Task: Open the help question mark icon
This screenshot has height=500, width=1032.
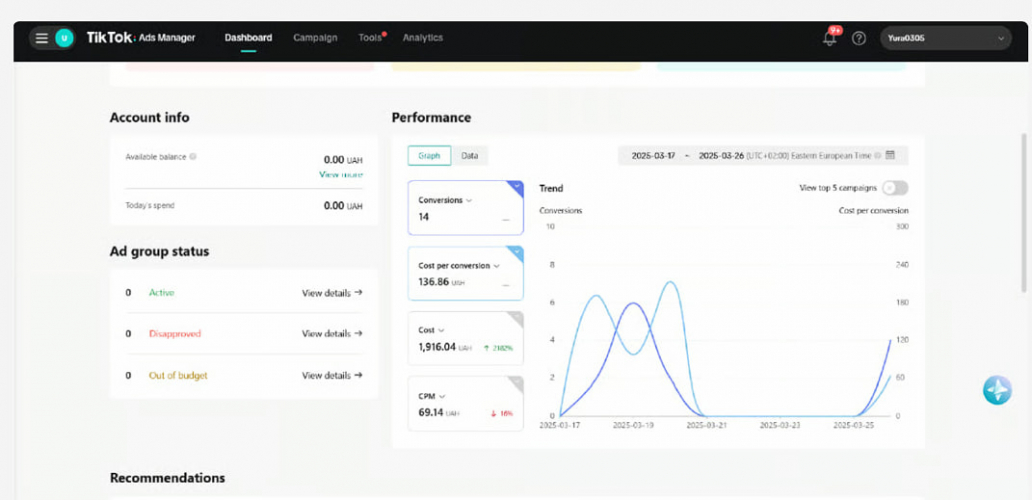Action: [x=859, y=38]
